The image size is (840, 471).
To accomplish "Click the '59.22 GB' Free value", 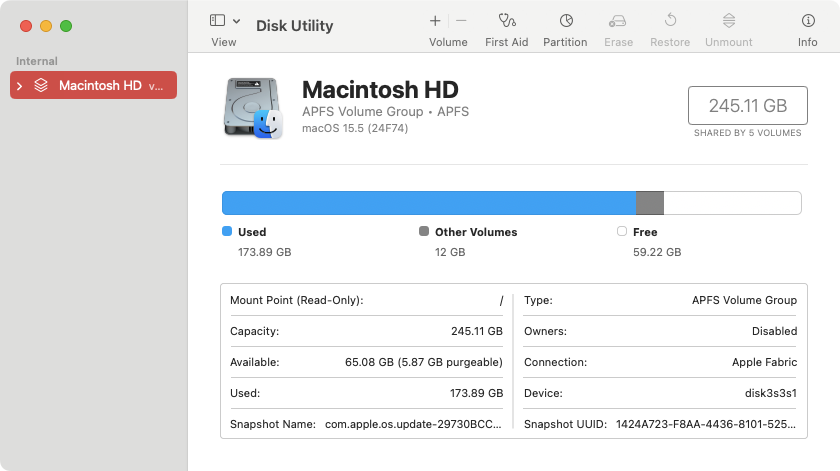I will pyautogui.click(x=657, y=252).
